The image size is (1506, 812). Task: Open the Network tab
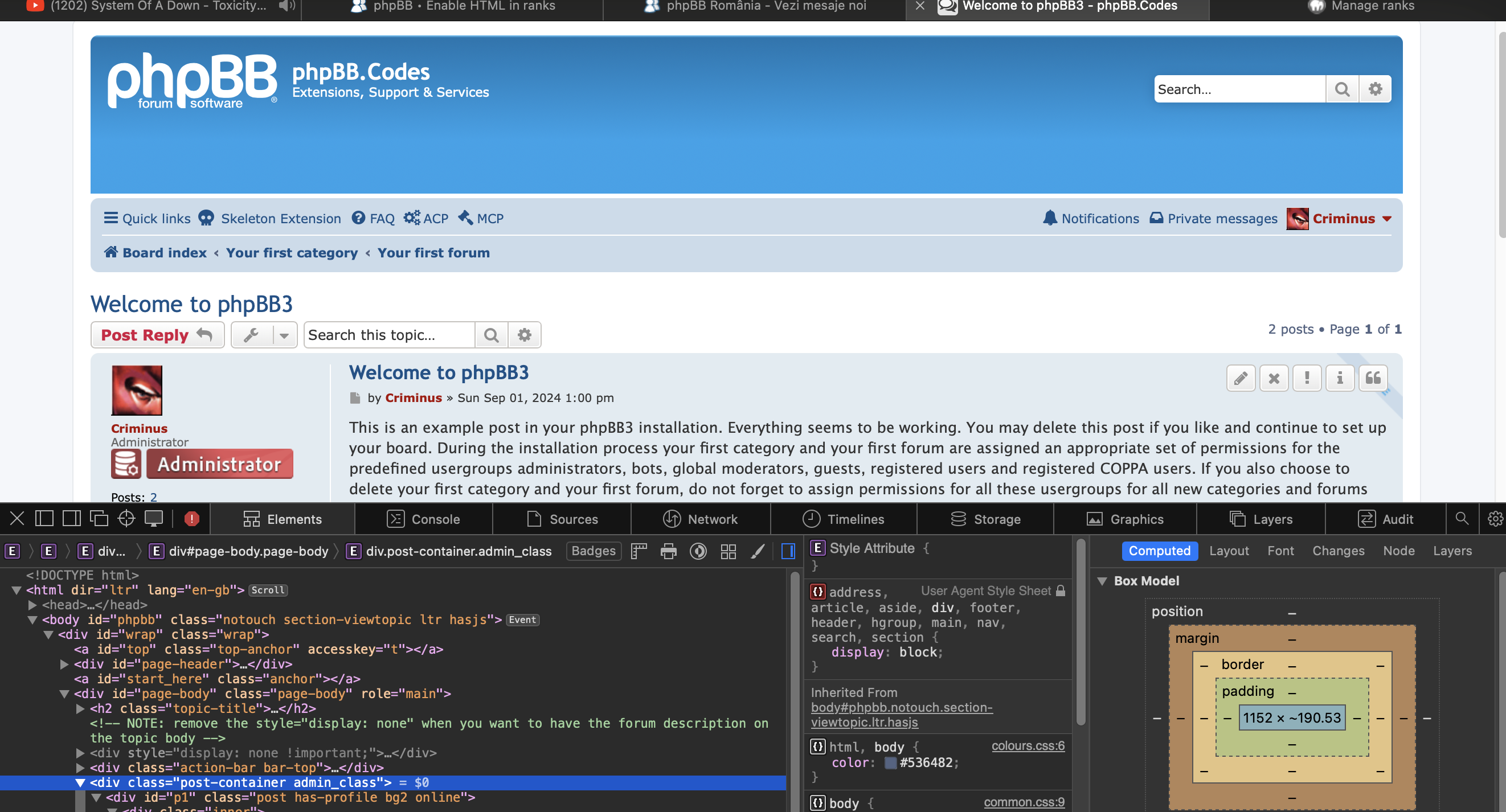tap(701, 519)
